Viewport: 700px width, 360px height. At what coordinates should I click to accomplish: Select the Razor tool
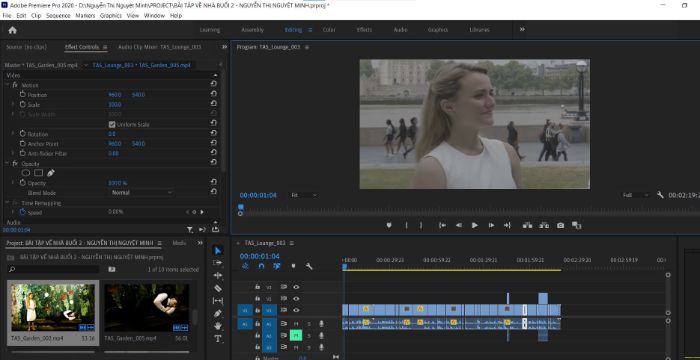pyautogui.click(x=218, y=288)
